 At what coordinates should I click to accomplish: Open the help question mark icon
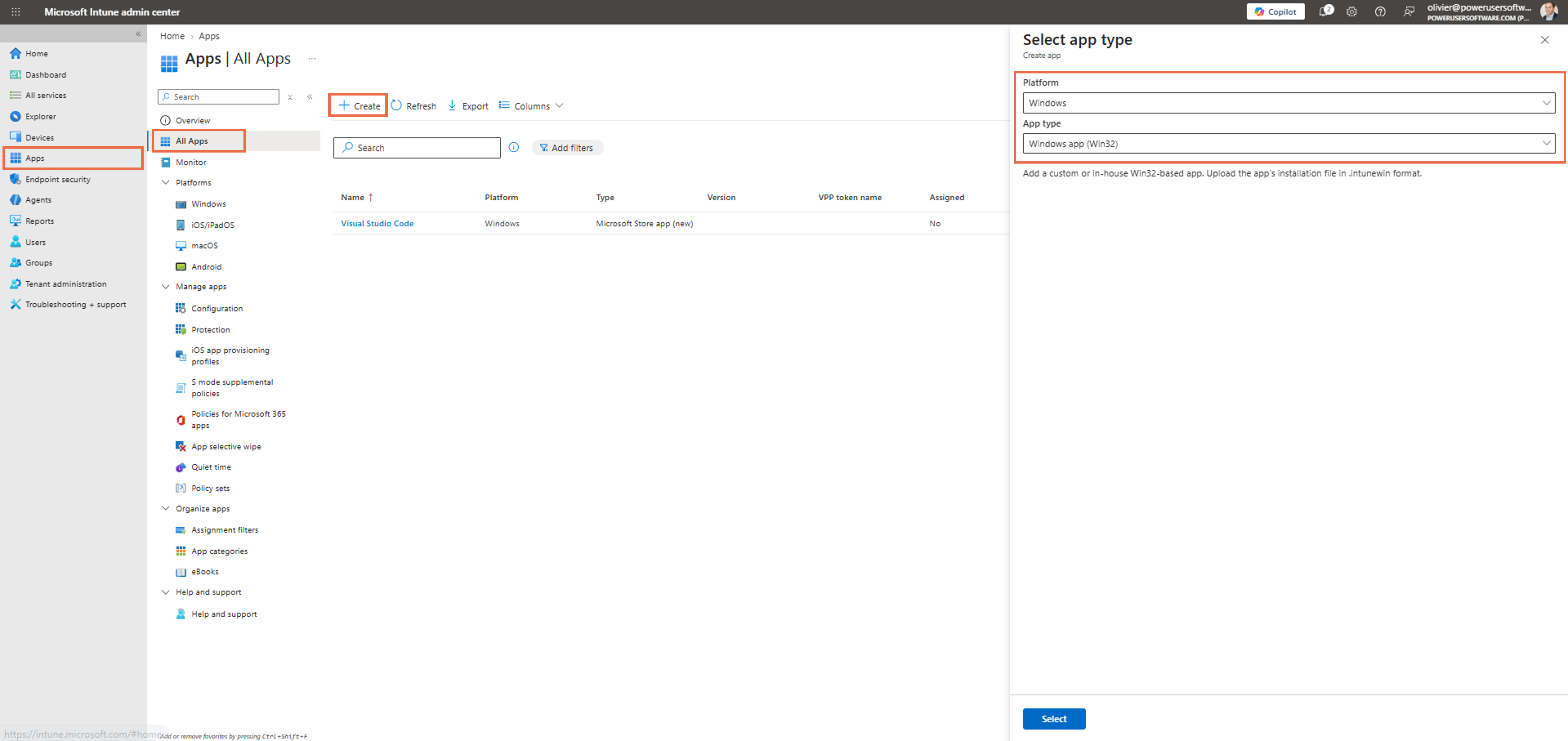[x=1380, y=11]
